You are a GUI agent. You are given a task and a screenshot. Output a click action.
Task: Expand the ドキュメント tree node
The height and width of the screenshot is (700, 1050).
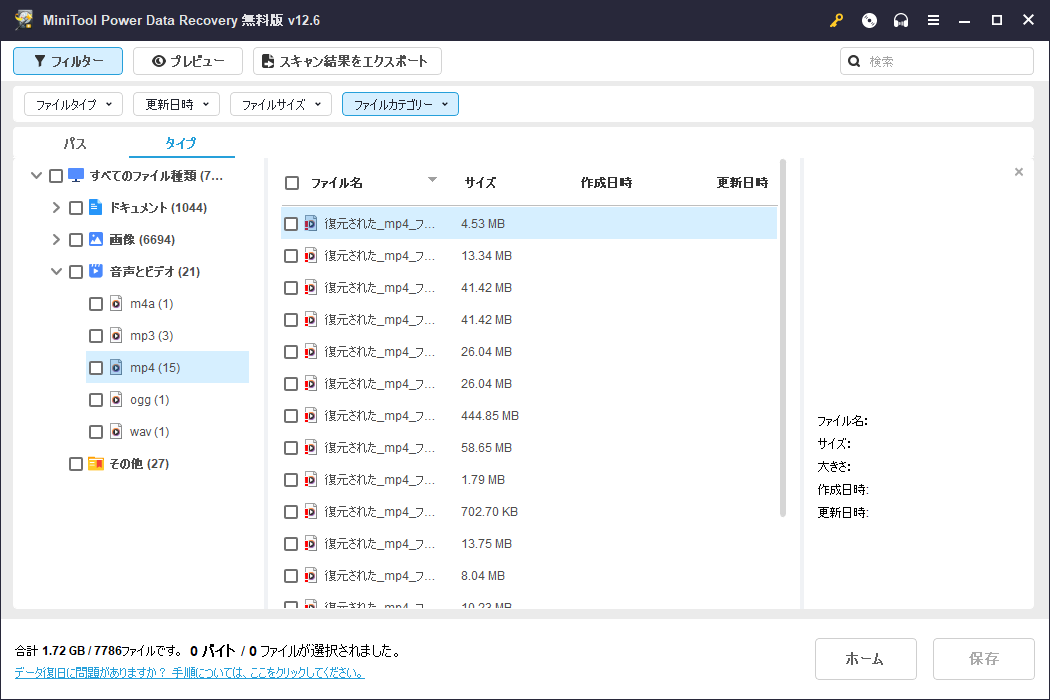pos(56,208)
